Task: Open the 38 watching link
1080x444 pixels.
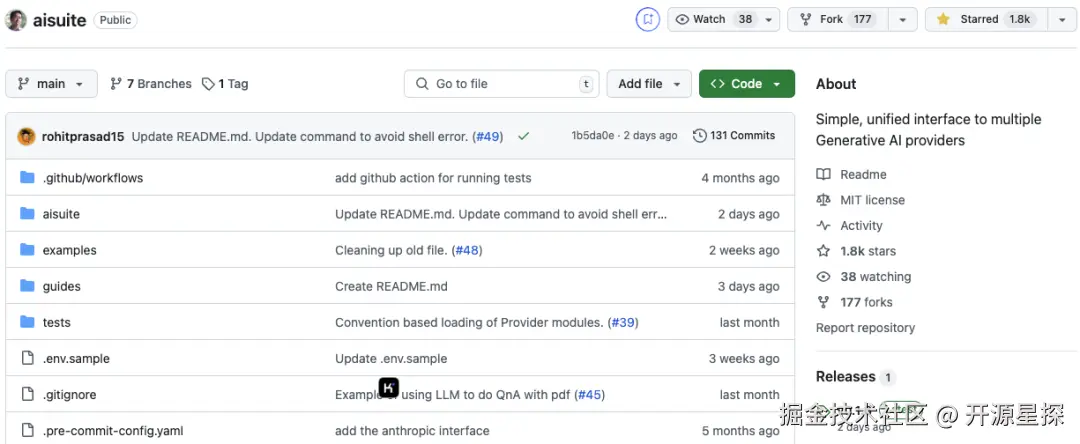Action: click(x=875, y=277)
